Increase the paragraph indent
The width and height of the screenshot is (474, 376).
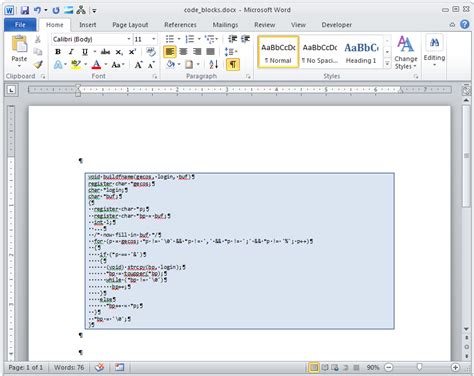[246, 39]
